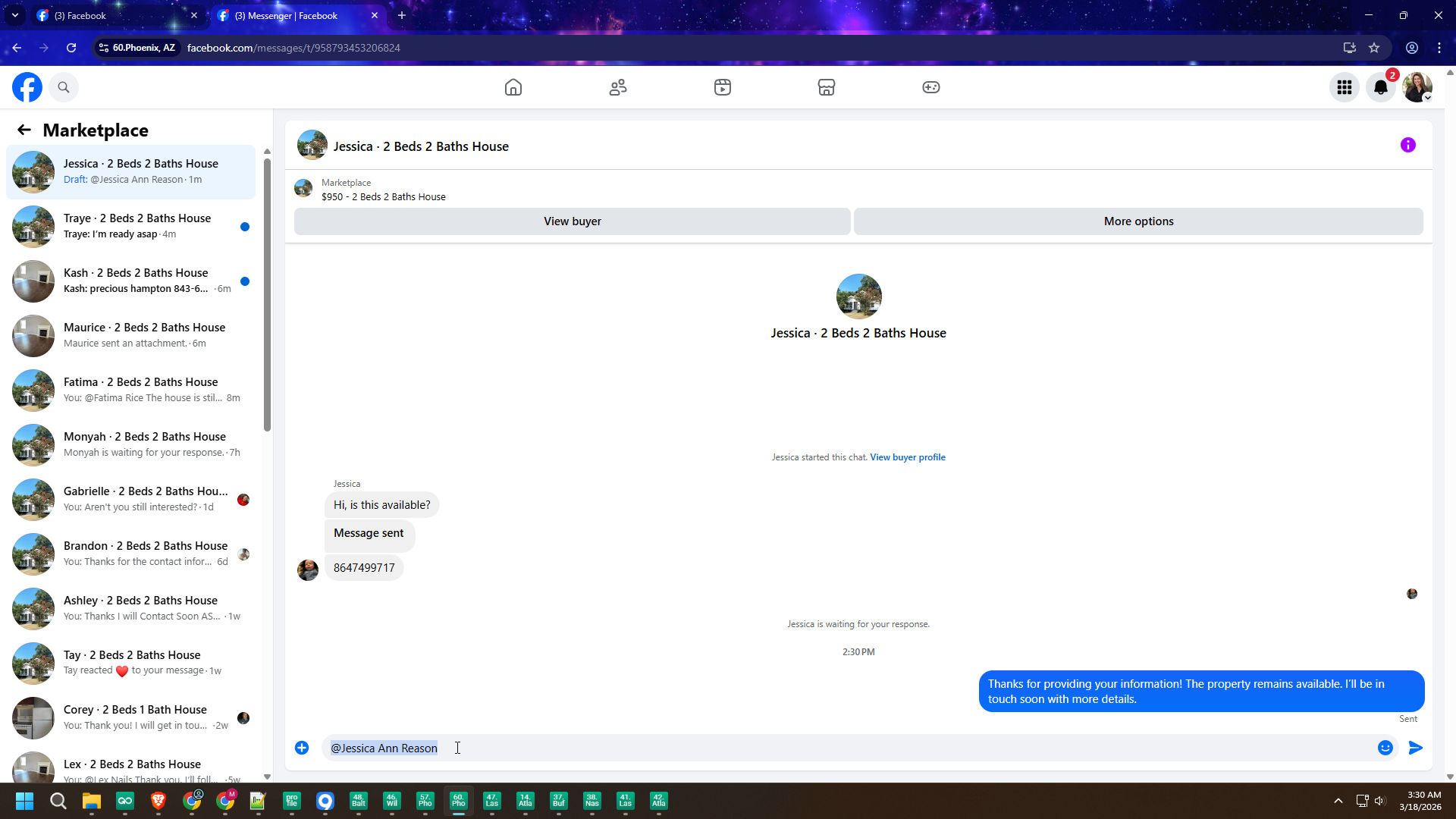The image size is (1456, 819).
Task: Go back in browser history
Action: 17,48
